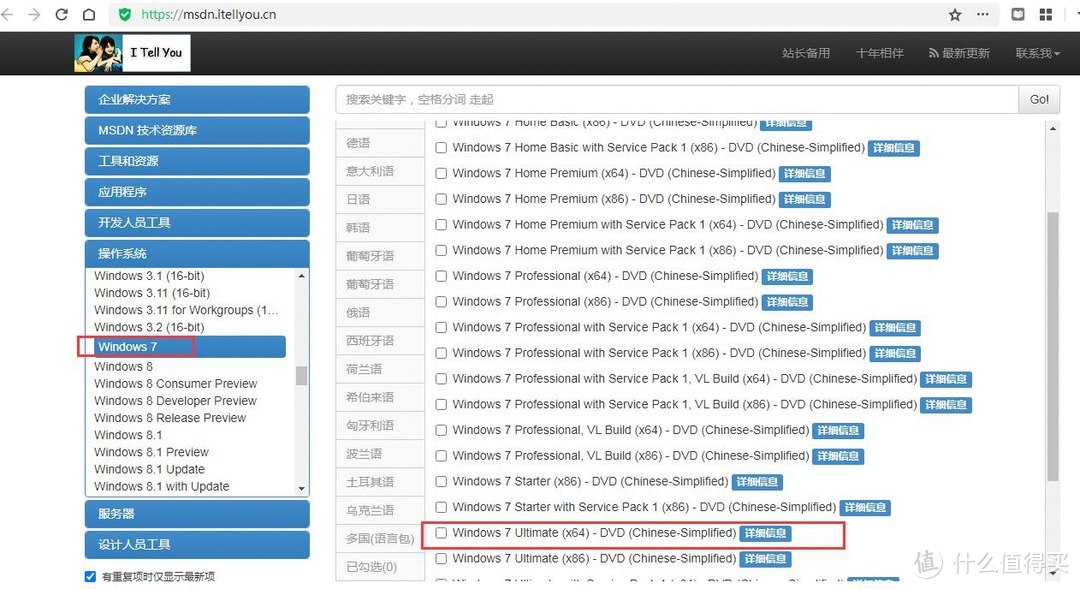
Task: Switch to the 意大利语 language tab
Action: tap(380, 171)
